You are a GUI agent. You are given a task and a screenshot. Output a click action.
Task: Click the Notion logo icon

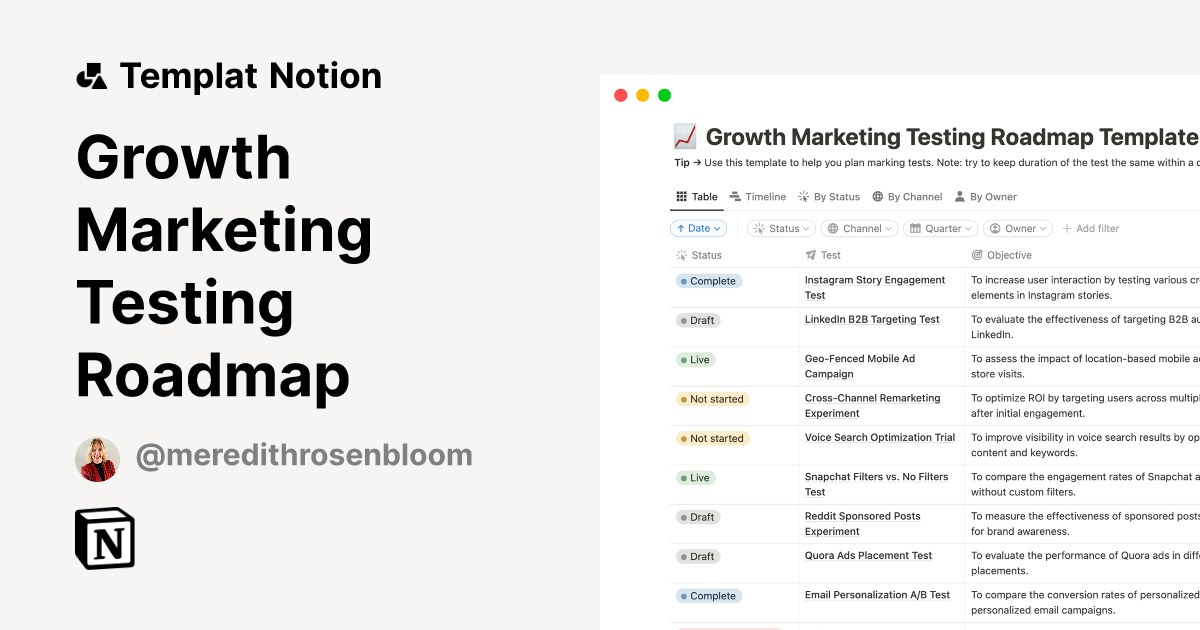(x=105, y=538)
